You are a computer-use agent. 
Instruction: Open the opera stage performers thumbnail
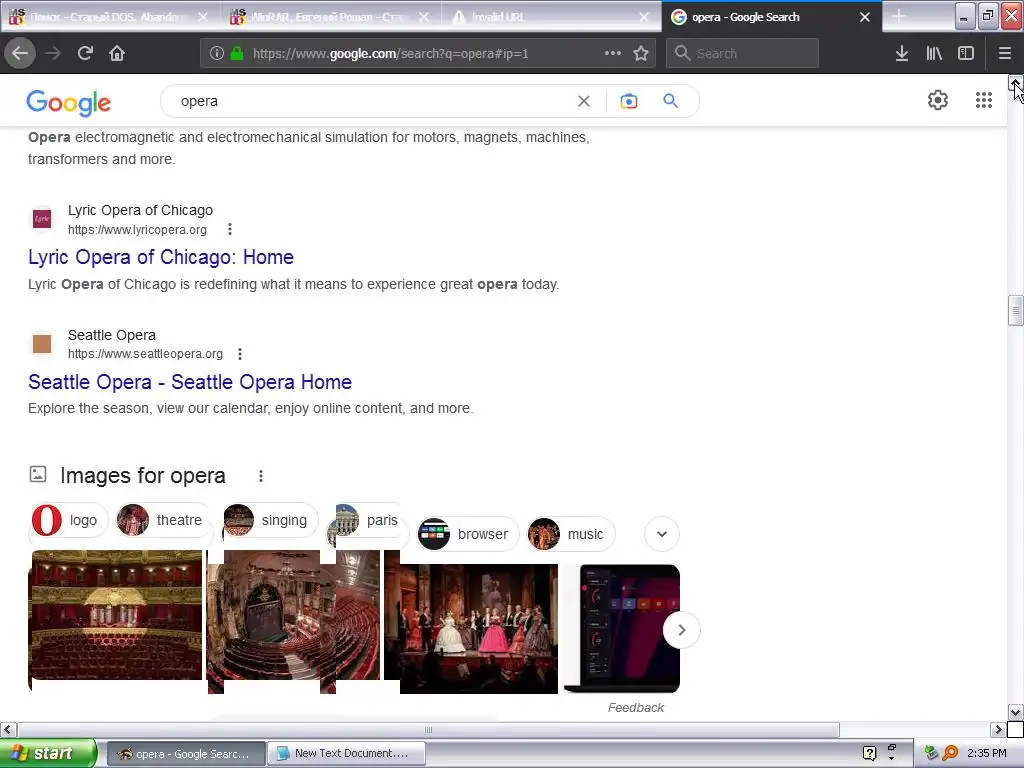coord(478,629)
